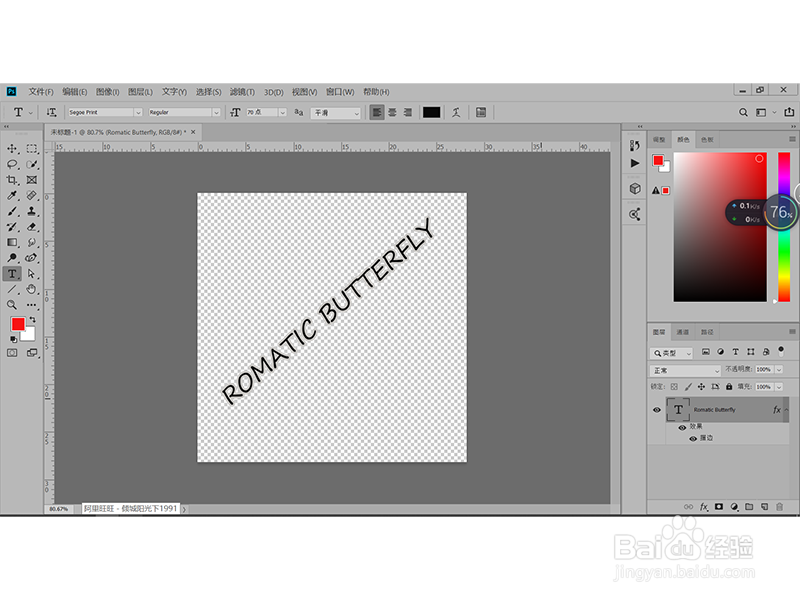
Task: Open the History panel icon
Action: pos(635,146)
